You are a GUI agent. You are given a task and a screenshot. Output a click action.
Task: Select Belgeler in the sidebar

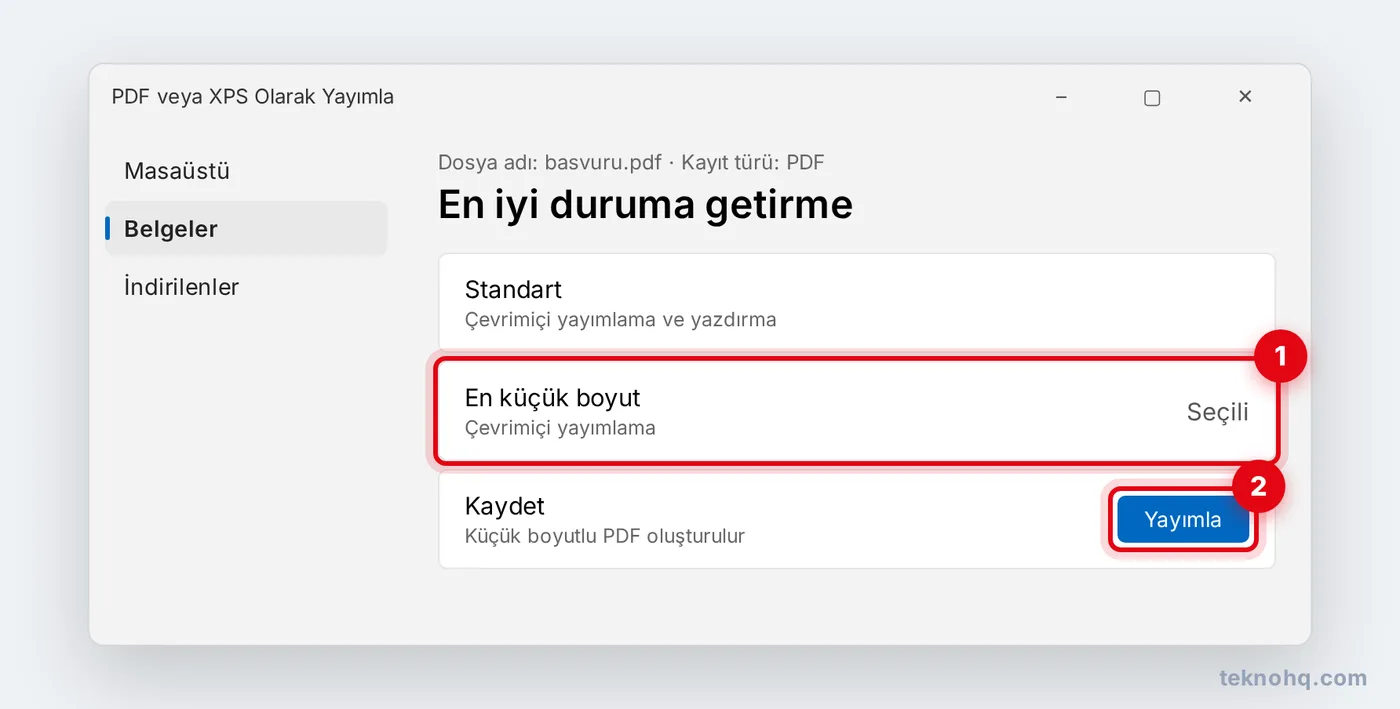click(245, 229)
